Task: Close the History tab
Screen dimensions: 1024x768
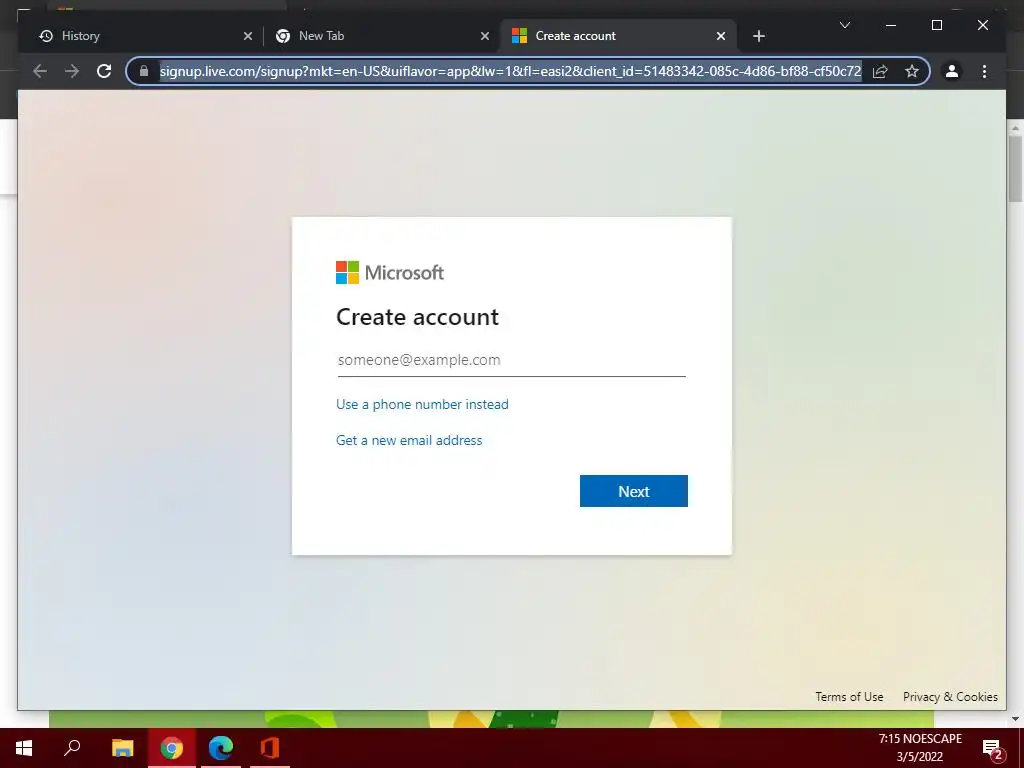Action: [248, 36]
